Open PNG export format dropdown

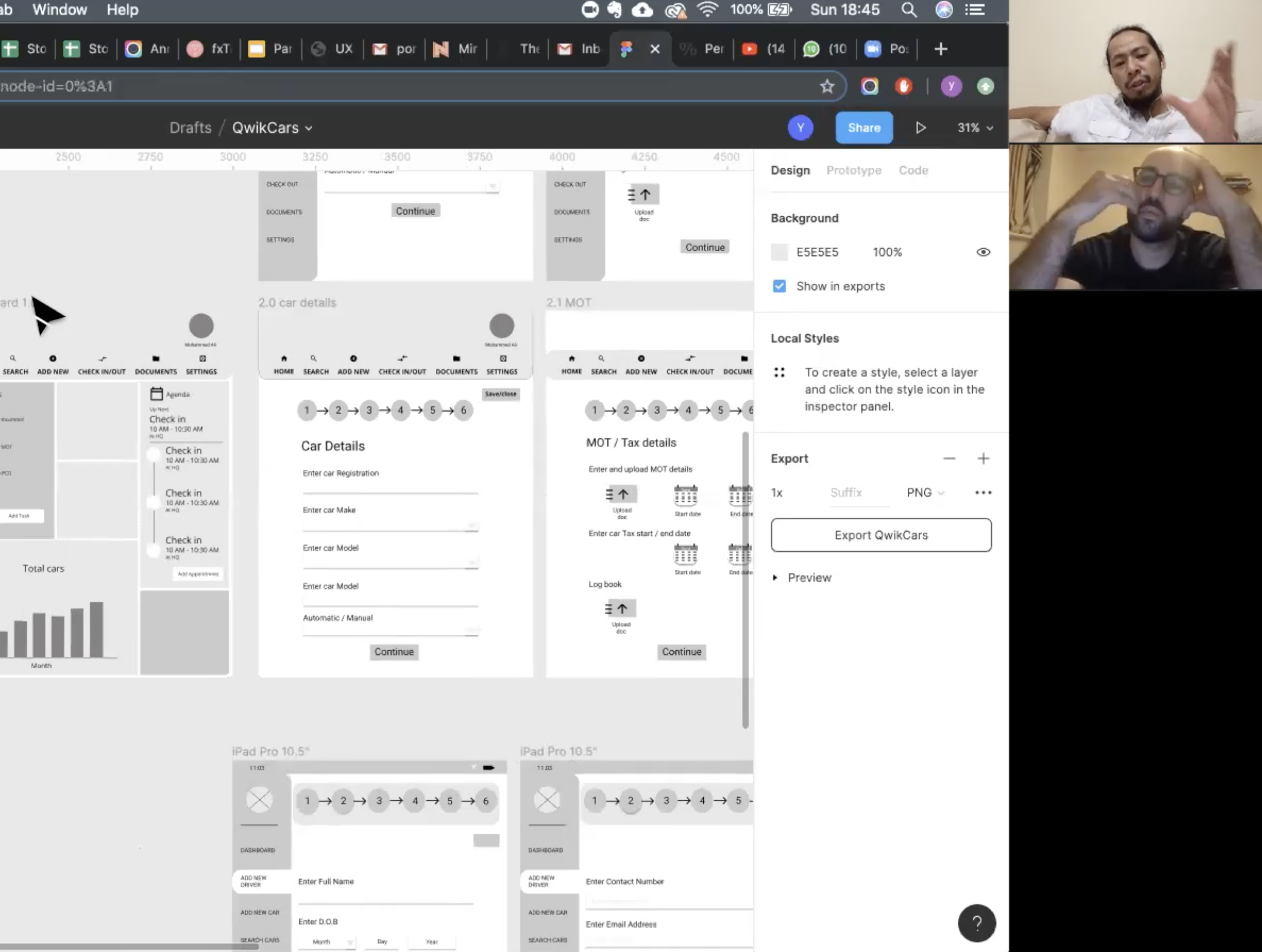tap(925, 492)
